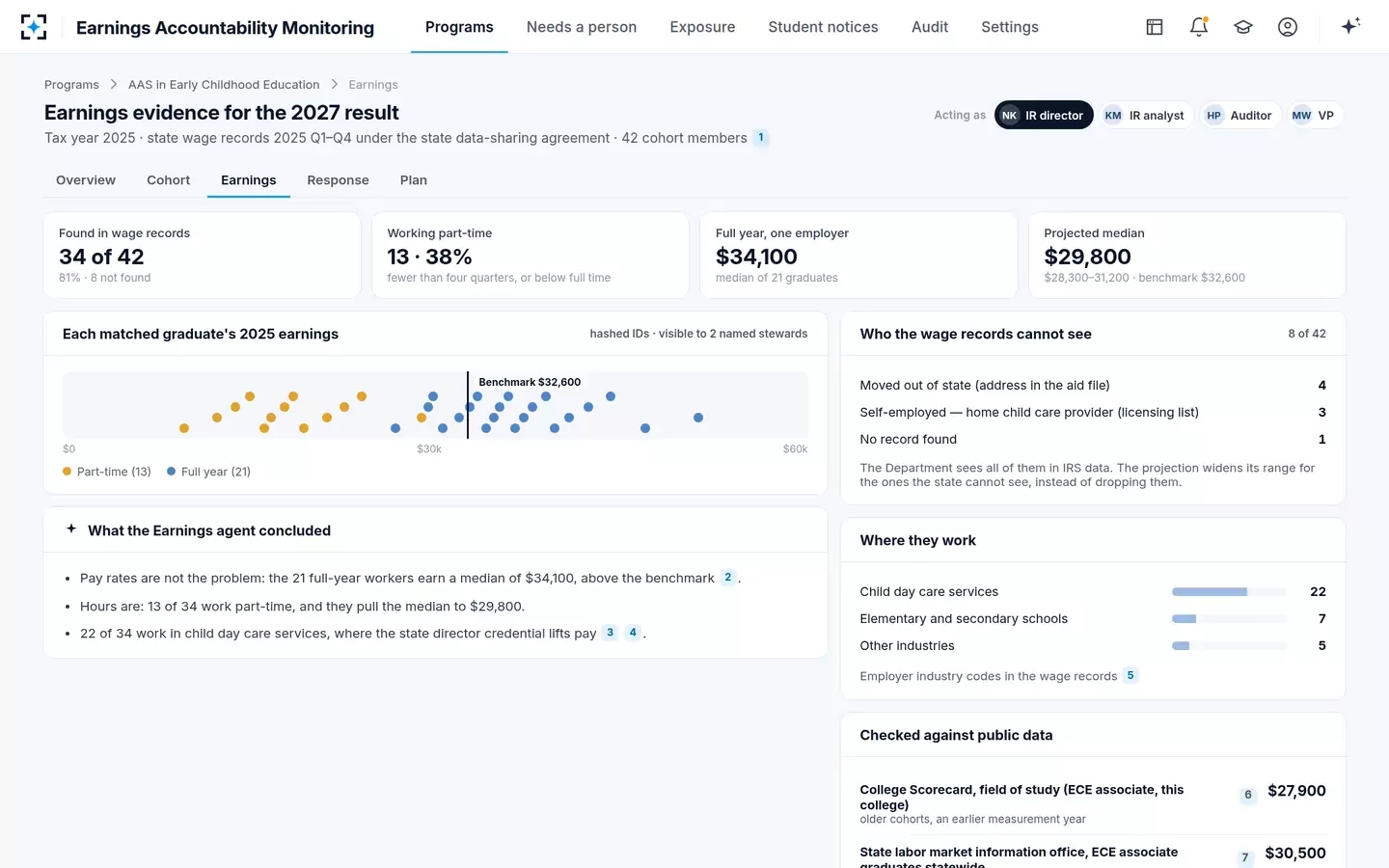Select the Projected median card
1389x868 pixels.
[1187, 256]
